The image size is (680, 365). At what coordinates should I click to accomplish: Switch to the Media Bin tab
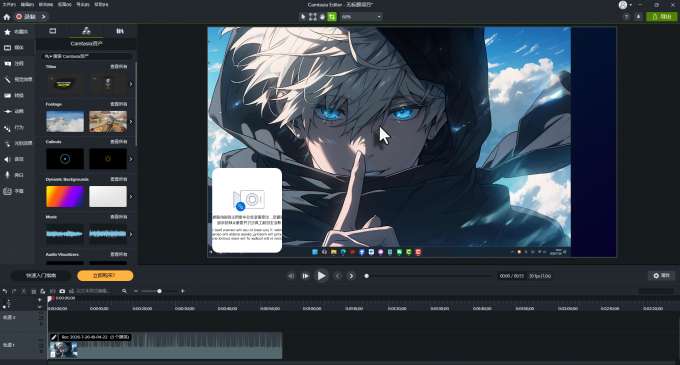52,31
